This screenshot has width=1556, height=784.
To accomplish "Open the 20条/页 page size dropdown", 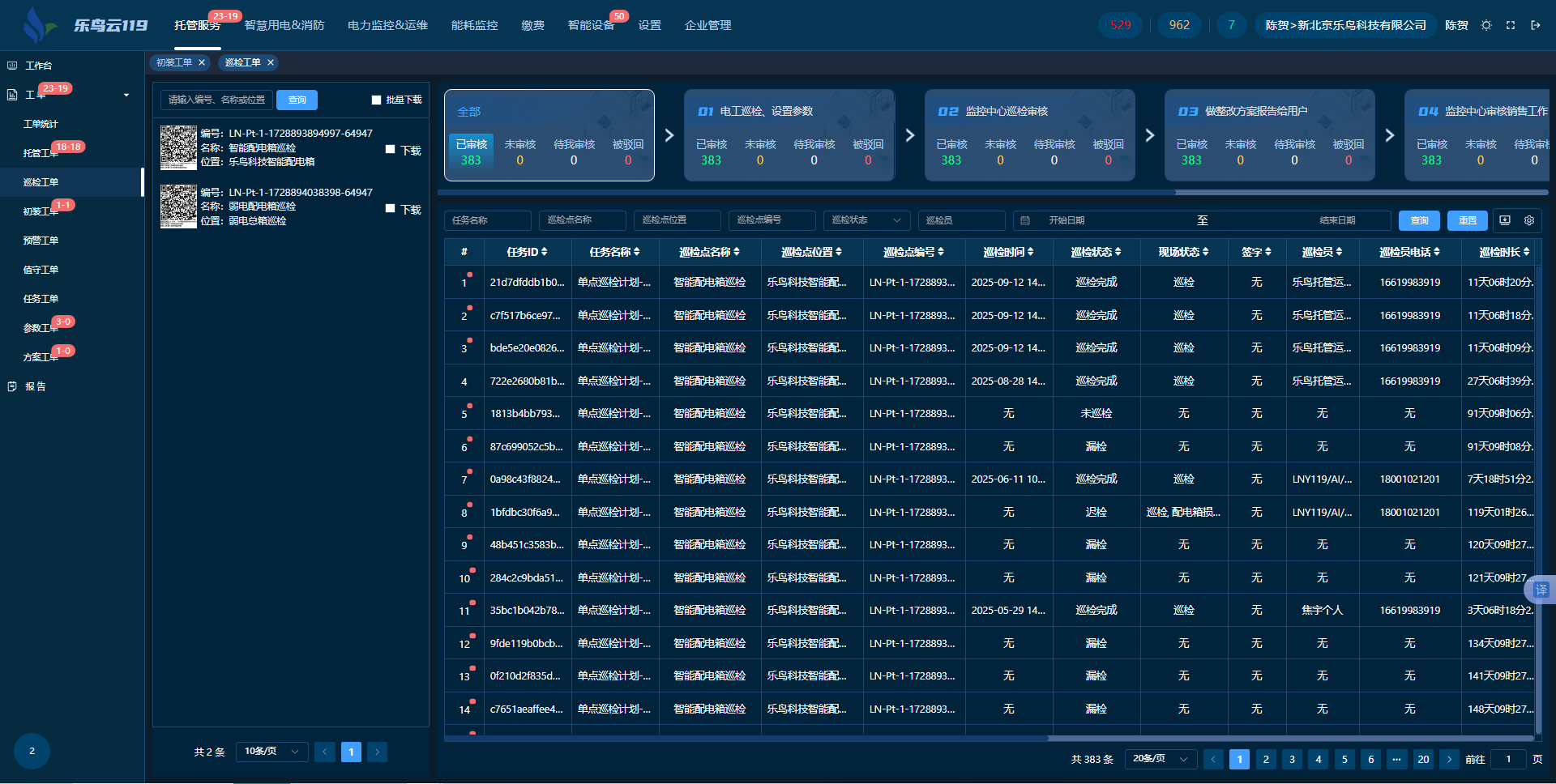I will pos(1160,759).
